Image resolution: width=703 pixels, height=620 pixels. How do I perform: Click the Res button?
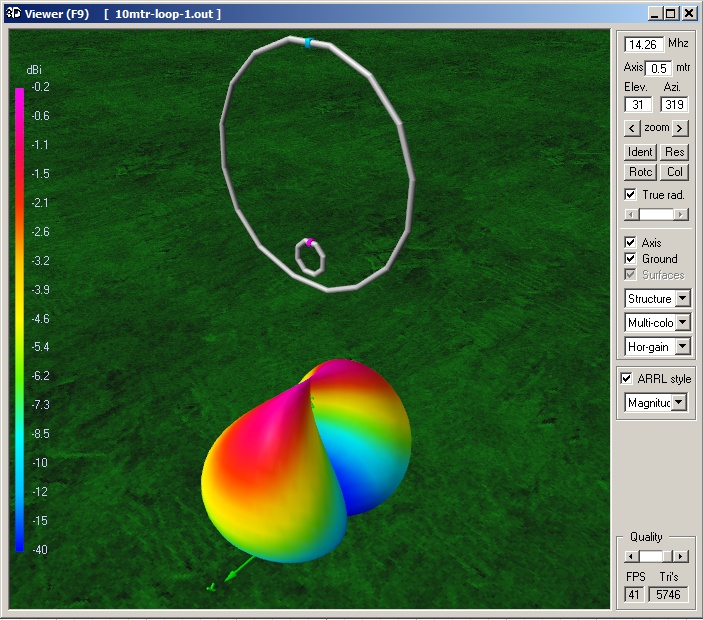[674, 152]
